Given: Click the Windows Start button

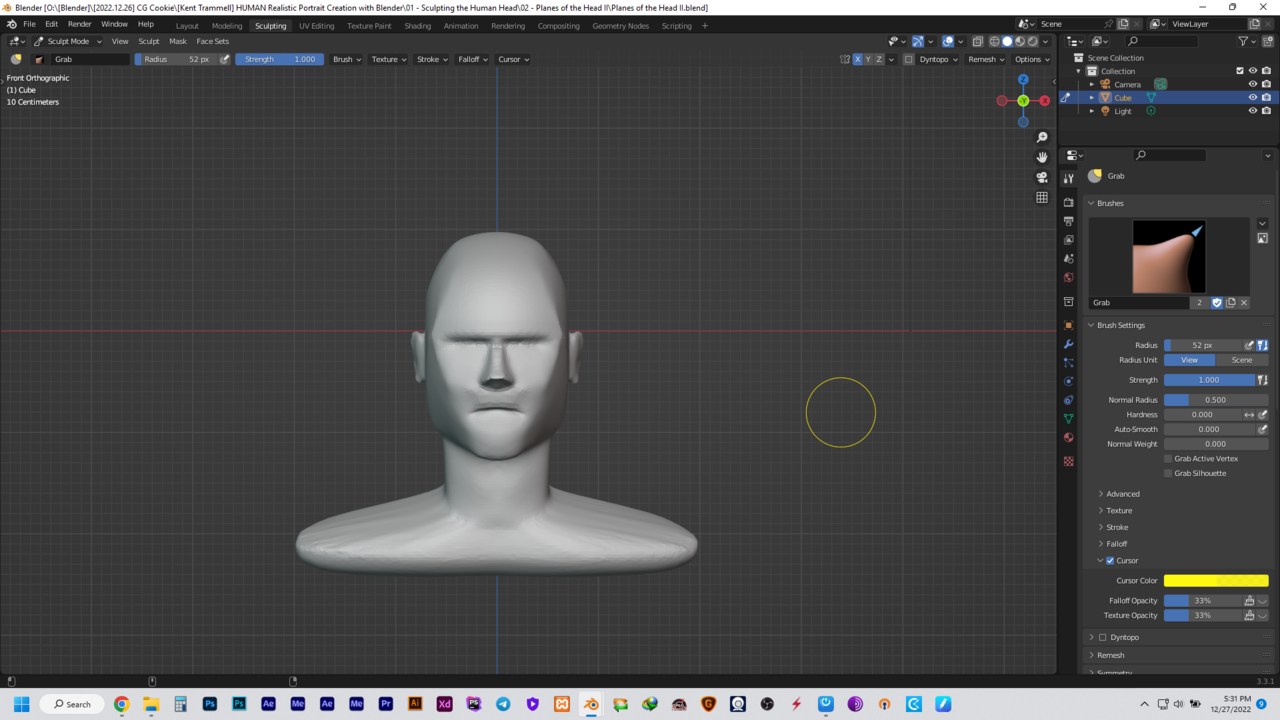Looking at the screenshot, I should [x=21, y=704].
